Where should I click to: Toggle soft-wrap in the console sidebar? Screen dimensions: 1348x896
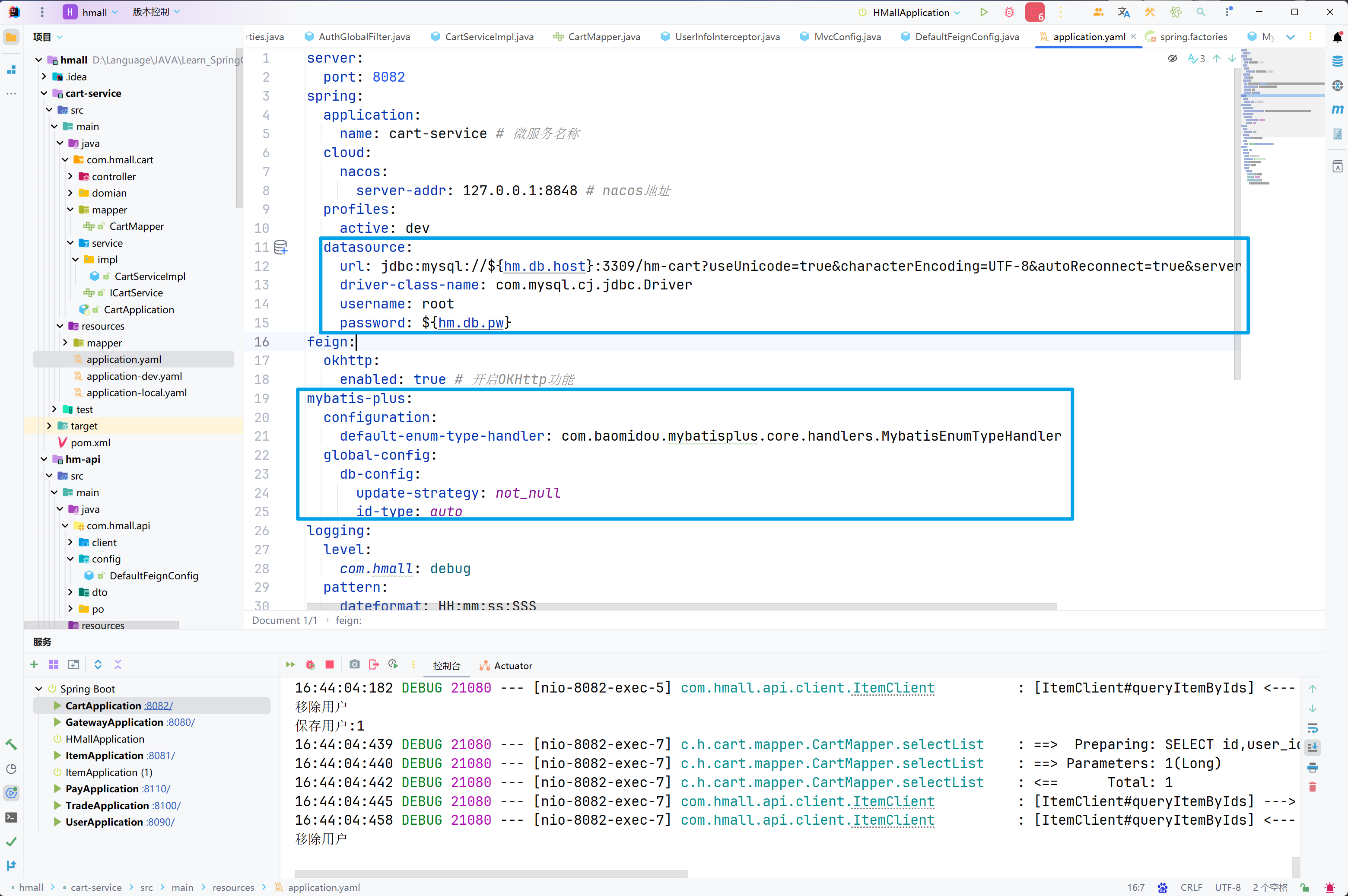1312,728
